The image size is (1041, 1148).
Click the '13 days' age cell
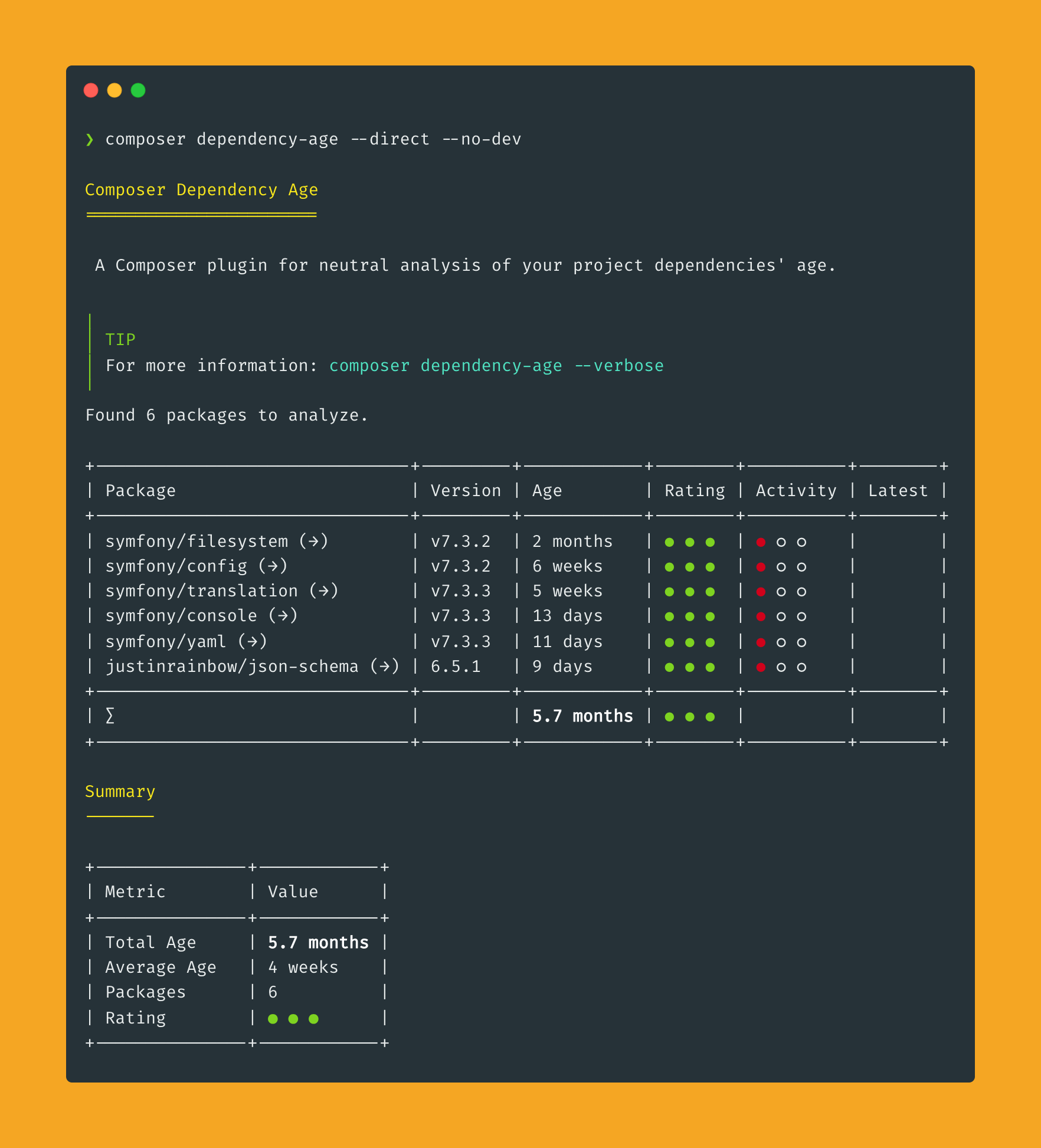tap(567, 615)
